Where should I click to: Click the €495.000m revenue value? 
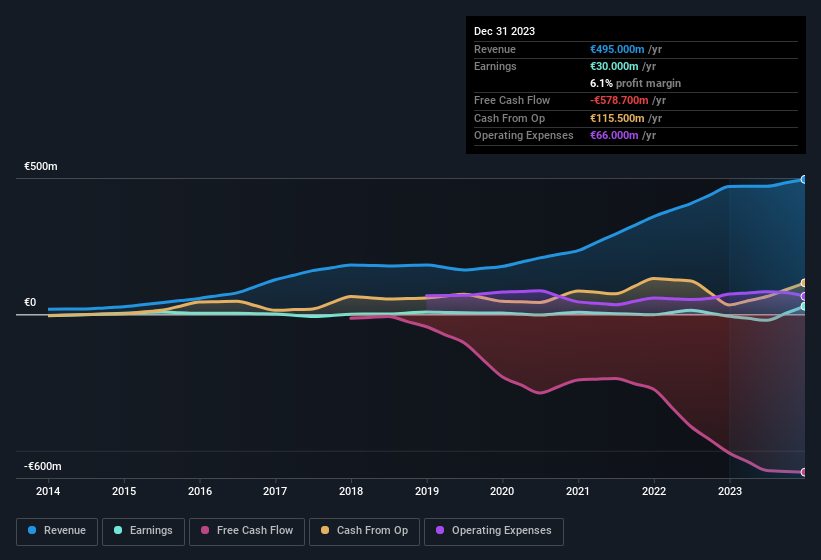617,49
